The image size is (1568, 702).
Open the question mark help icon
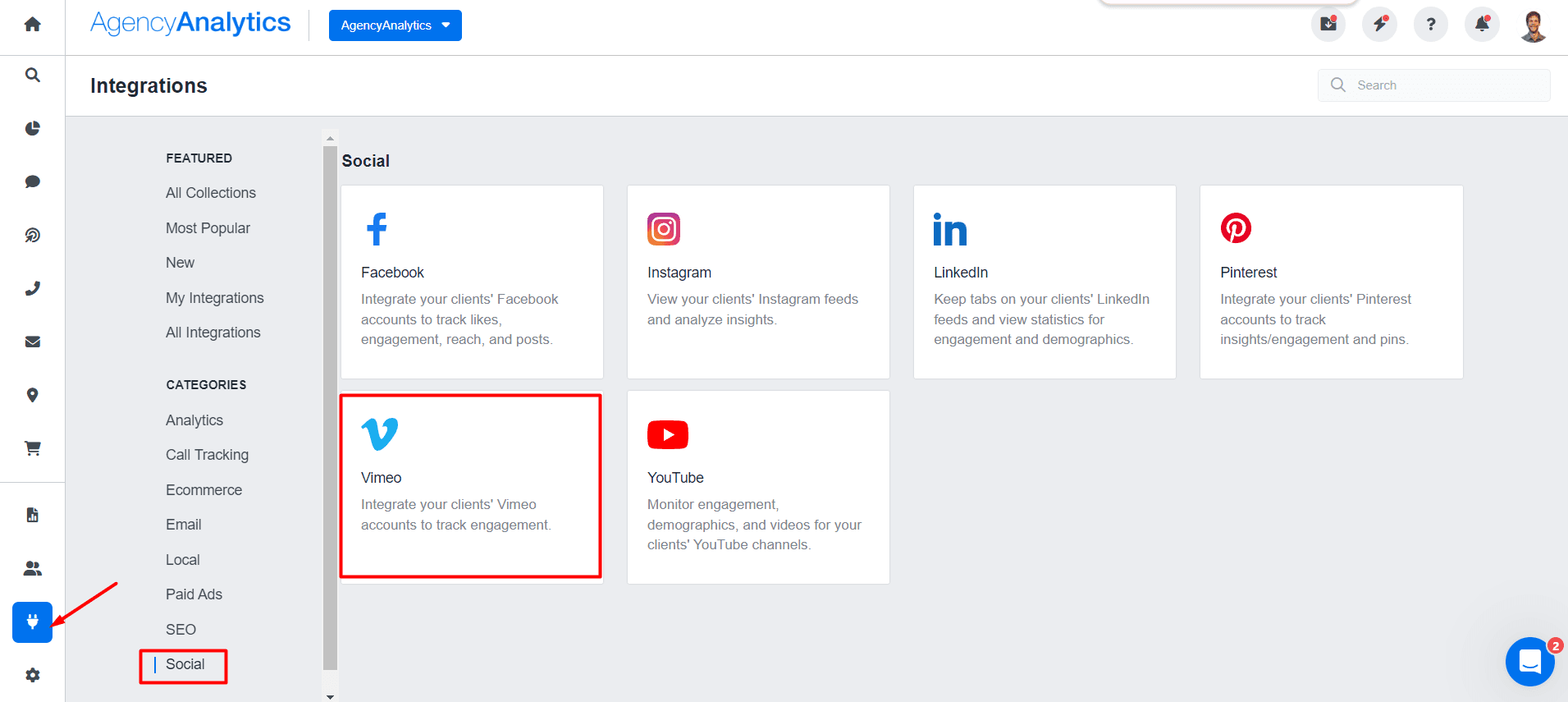pos(1431,24)
